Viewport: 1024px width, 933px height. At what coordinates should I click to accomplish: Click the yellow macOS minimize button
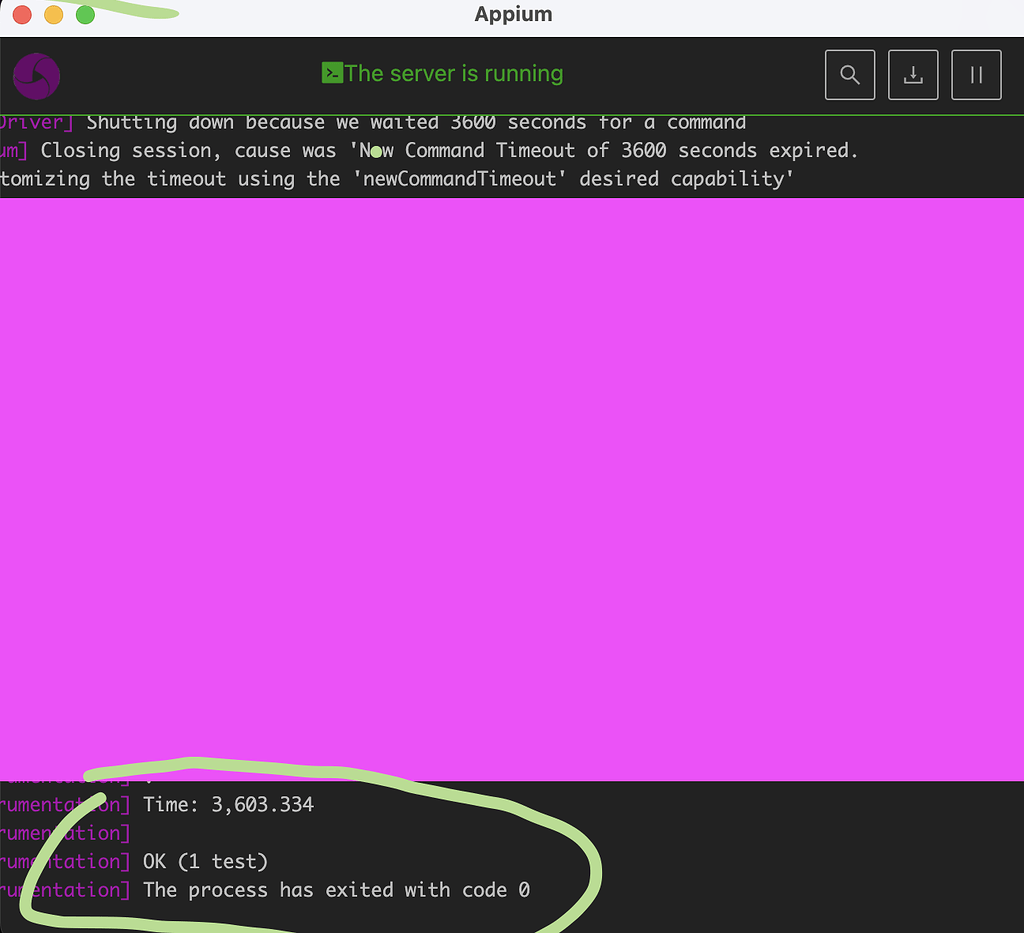click(x=53, y=15)
